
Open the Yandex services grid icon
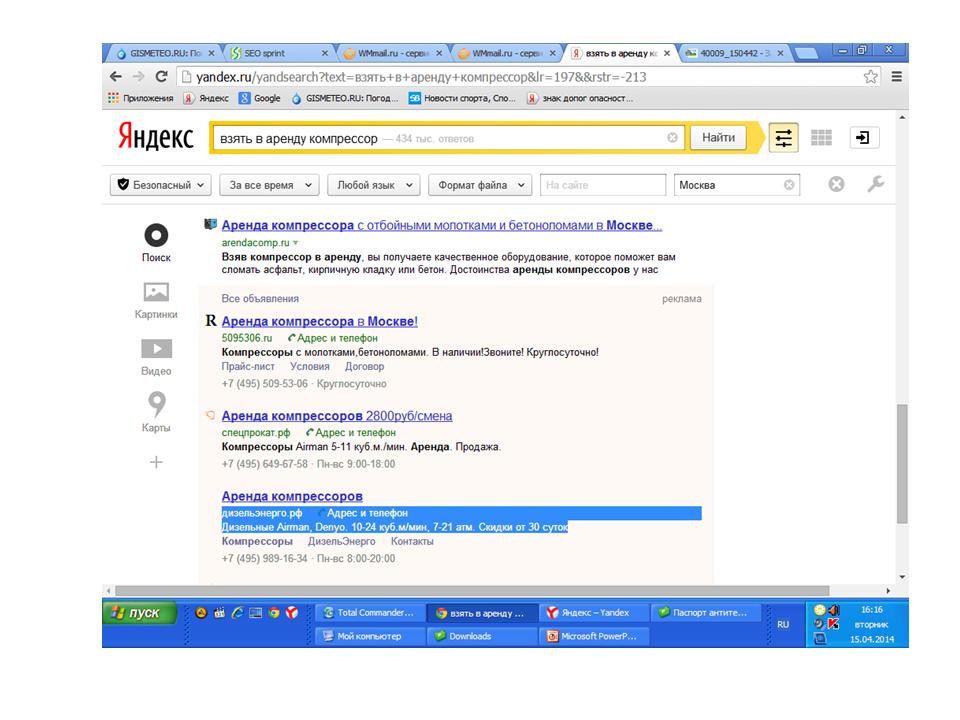click(821, 138)
